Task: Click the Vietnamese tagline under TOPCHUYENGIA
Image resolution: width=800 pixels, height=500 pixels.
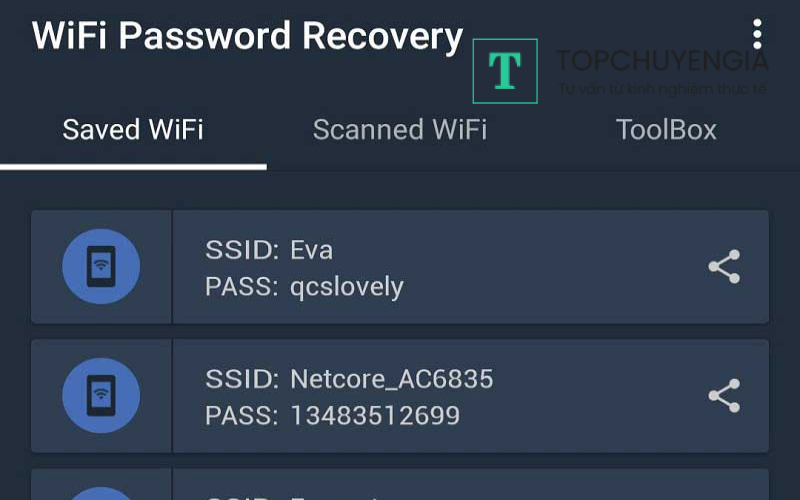Action: pos(662,89)
